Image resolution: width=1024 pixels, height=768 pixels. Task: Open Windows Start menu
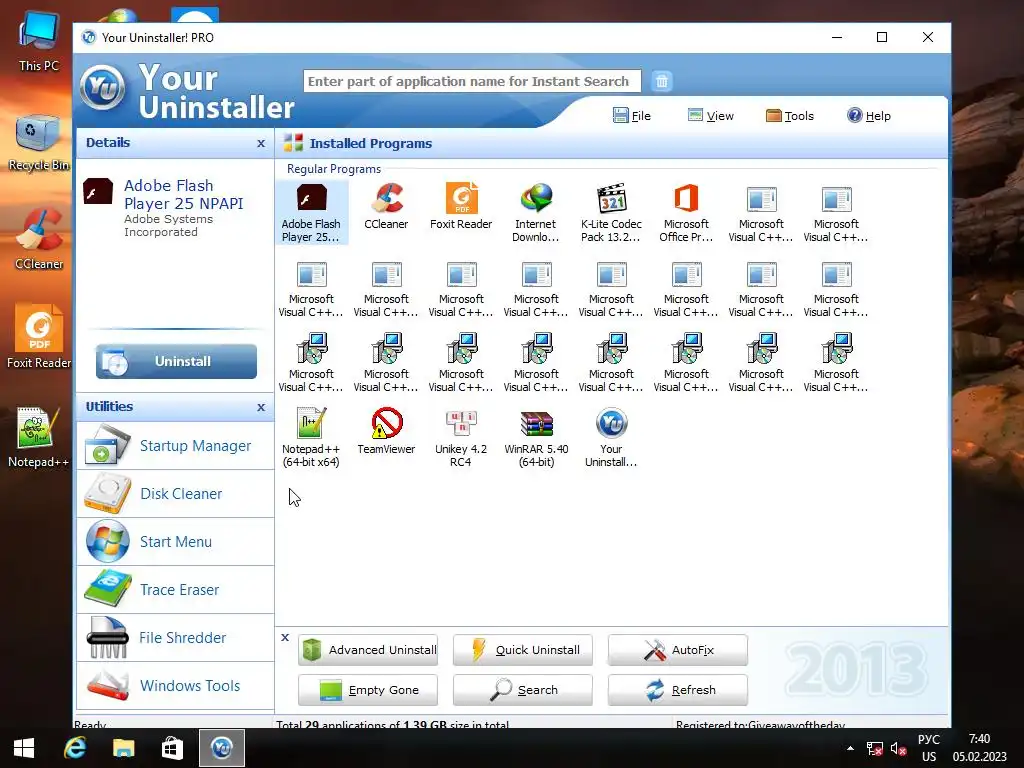pos(24,748)
